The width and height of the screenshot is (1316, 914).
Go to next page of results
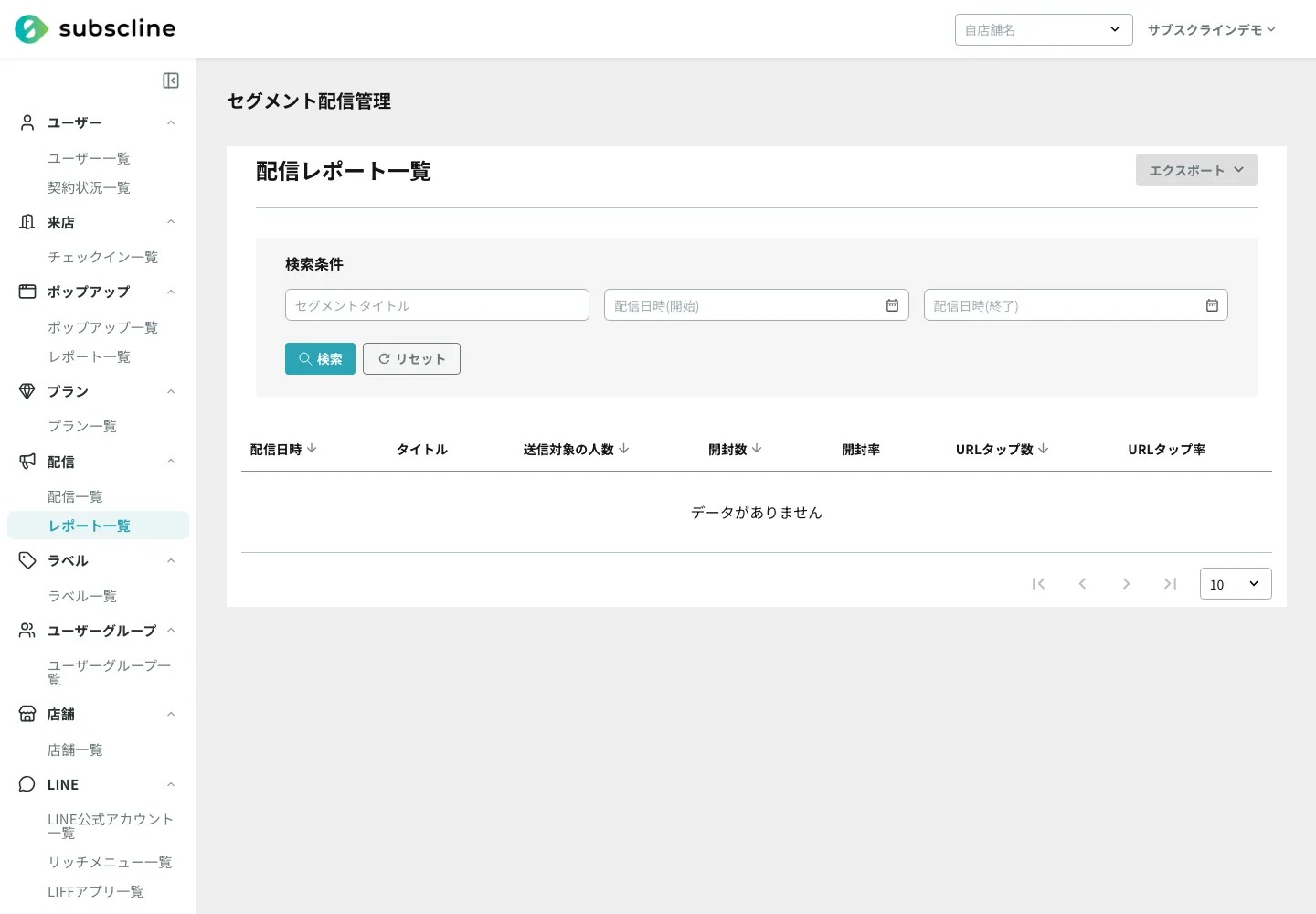1126,584
